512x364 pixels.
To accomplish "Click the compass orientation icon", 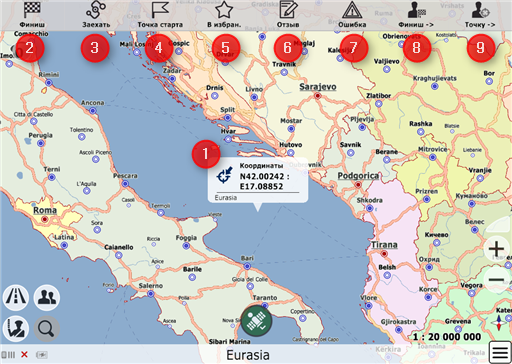I will (499, 322).
